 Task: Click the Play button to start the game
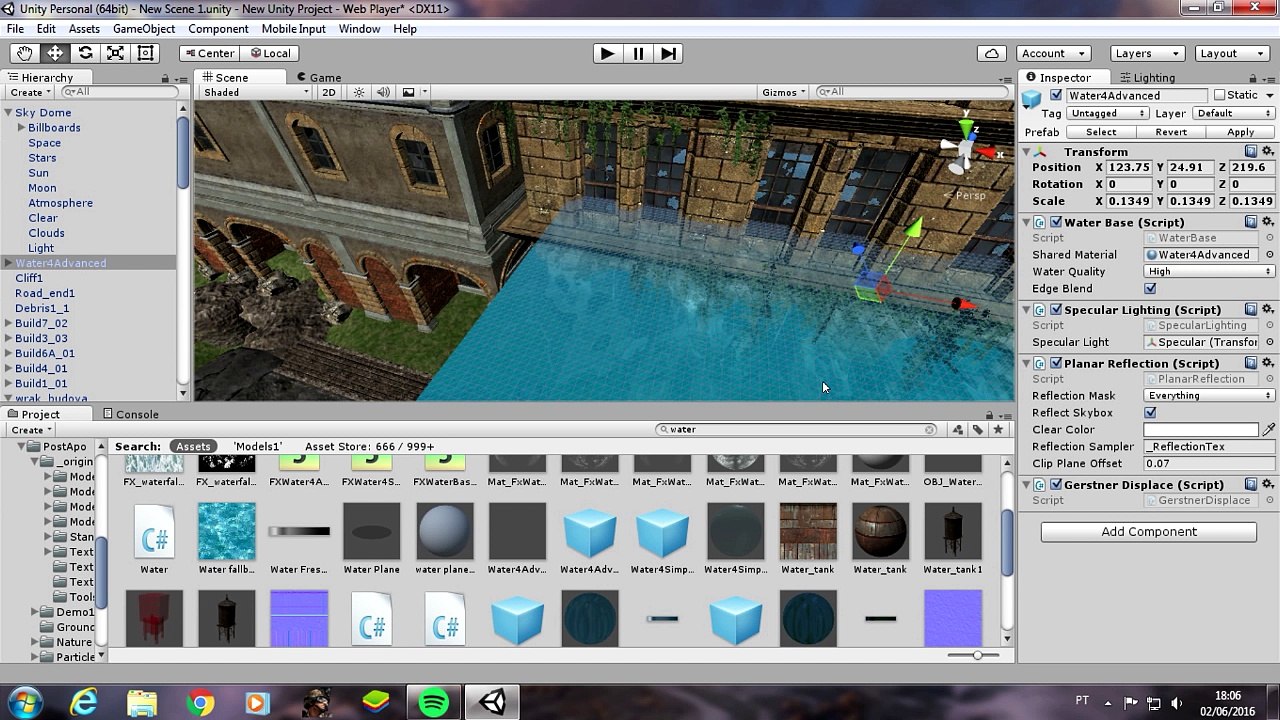pos(607,53)
